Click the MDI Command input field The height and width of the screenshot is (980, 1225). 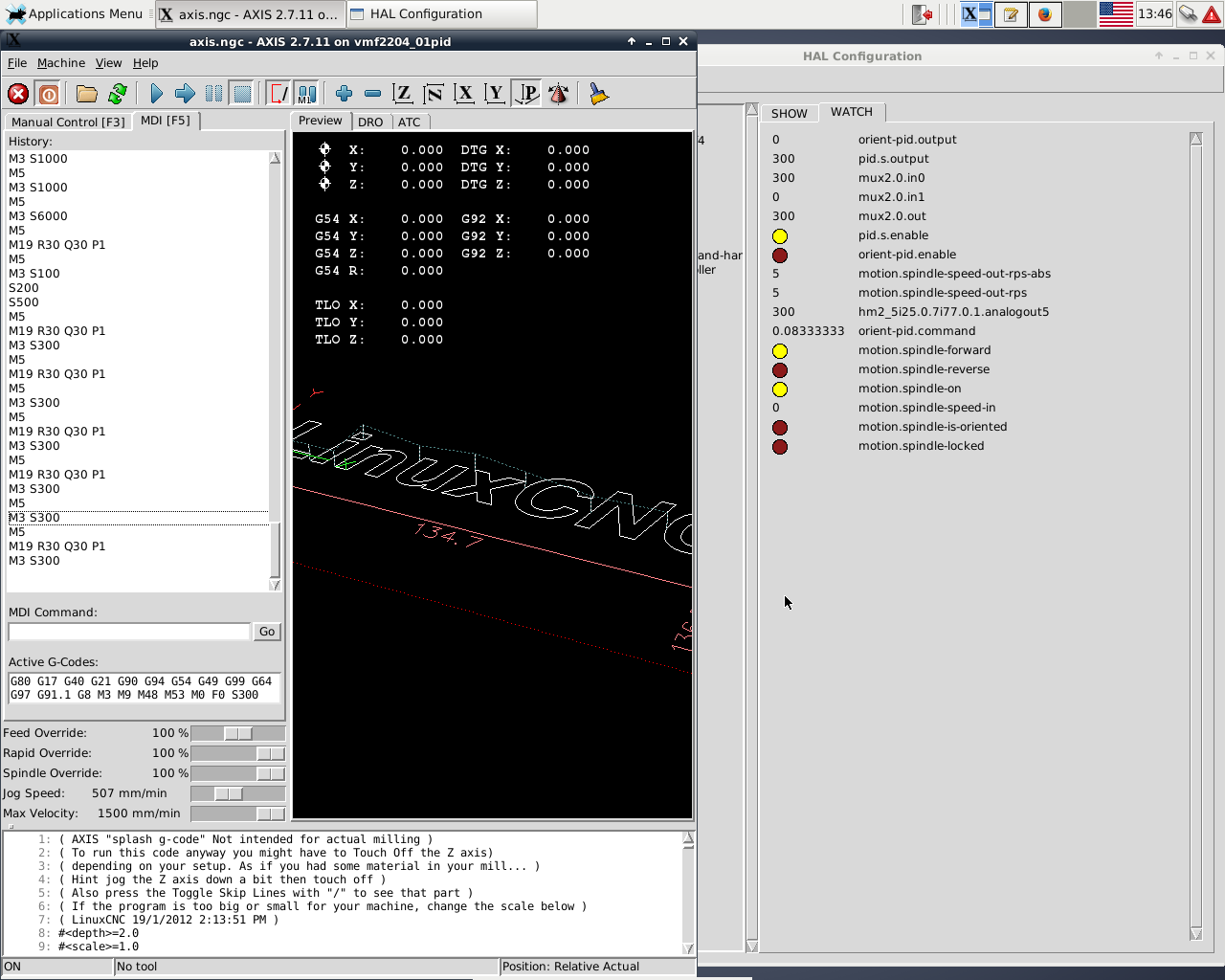click(129, 632)
